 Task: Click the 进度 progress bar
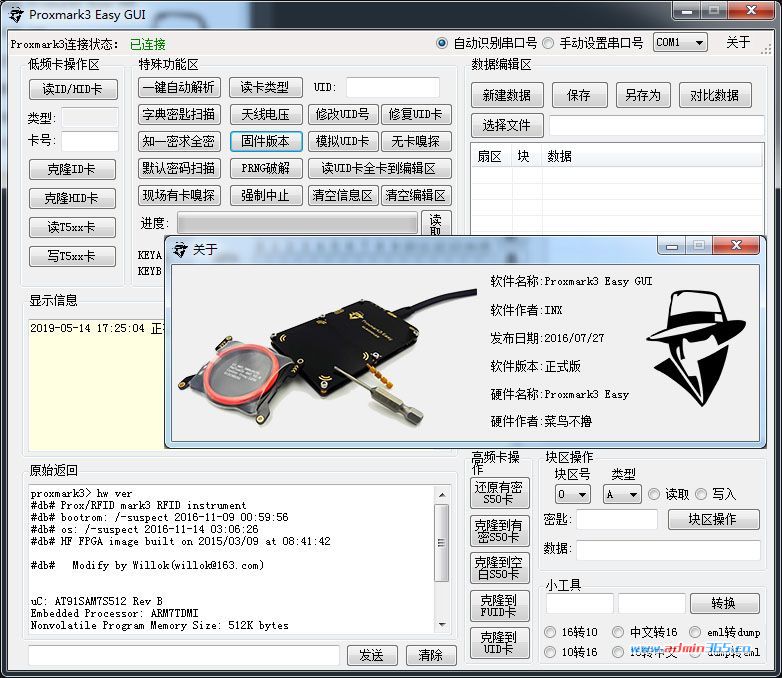click(297, 223)
